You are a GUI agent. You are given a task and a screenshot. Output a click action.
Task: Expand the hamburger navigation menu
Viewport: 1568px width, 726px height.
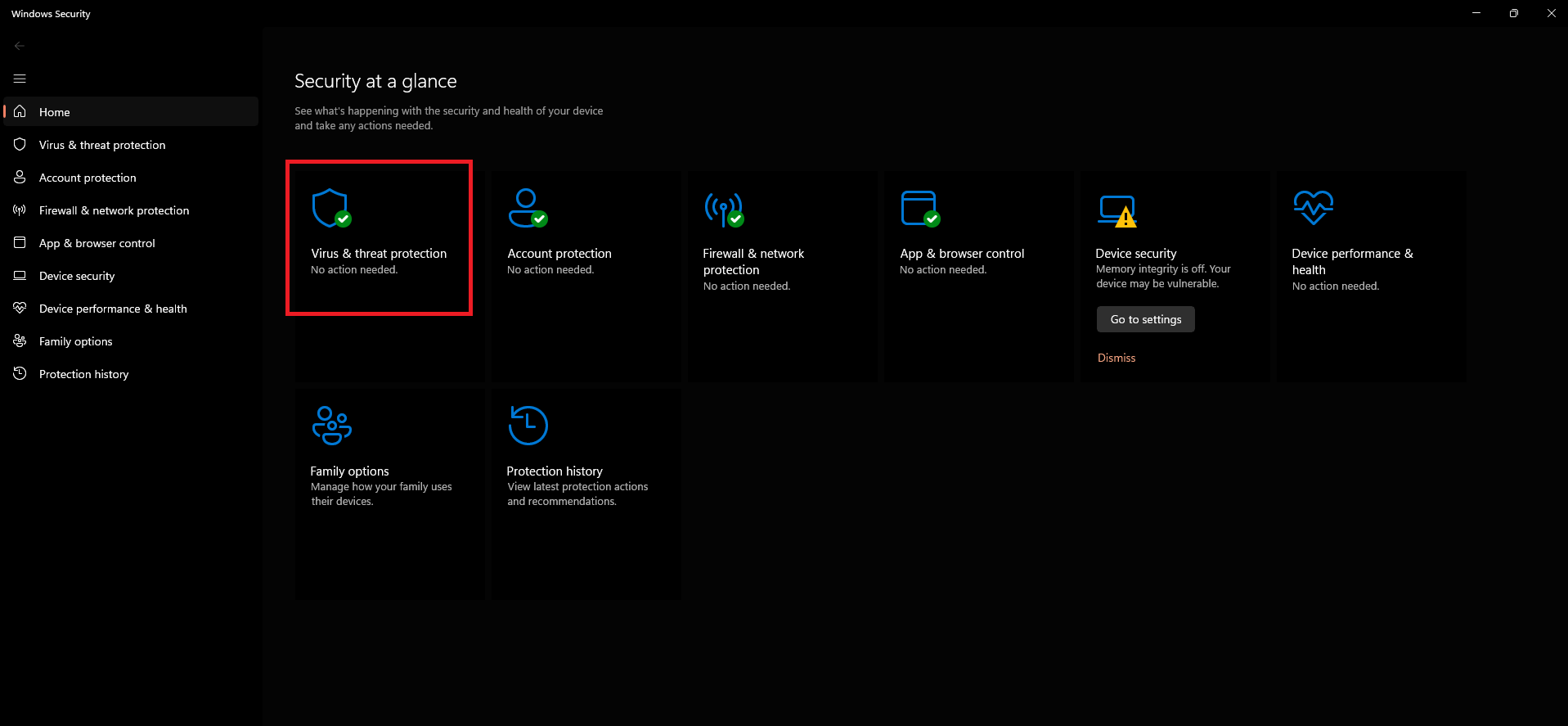[20, 79]
